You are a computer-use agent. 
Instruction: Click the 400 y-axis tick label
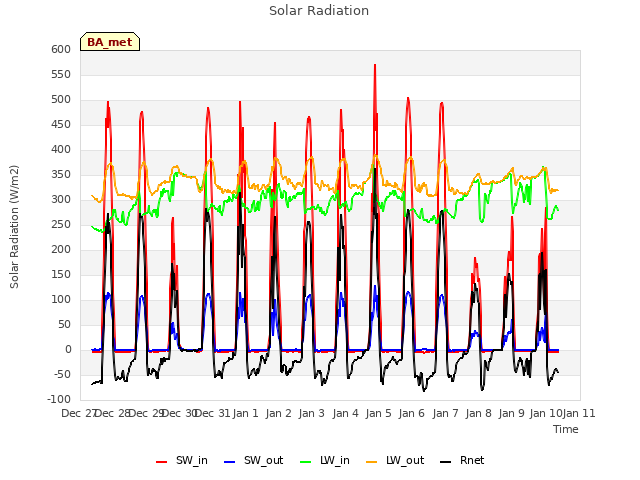pyautogui.click(x=61, y=149)
